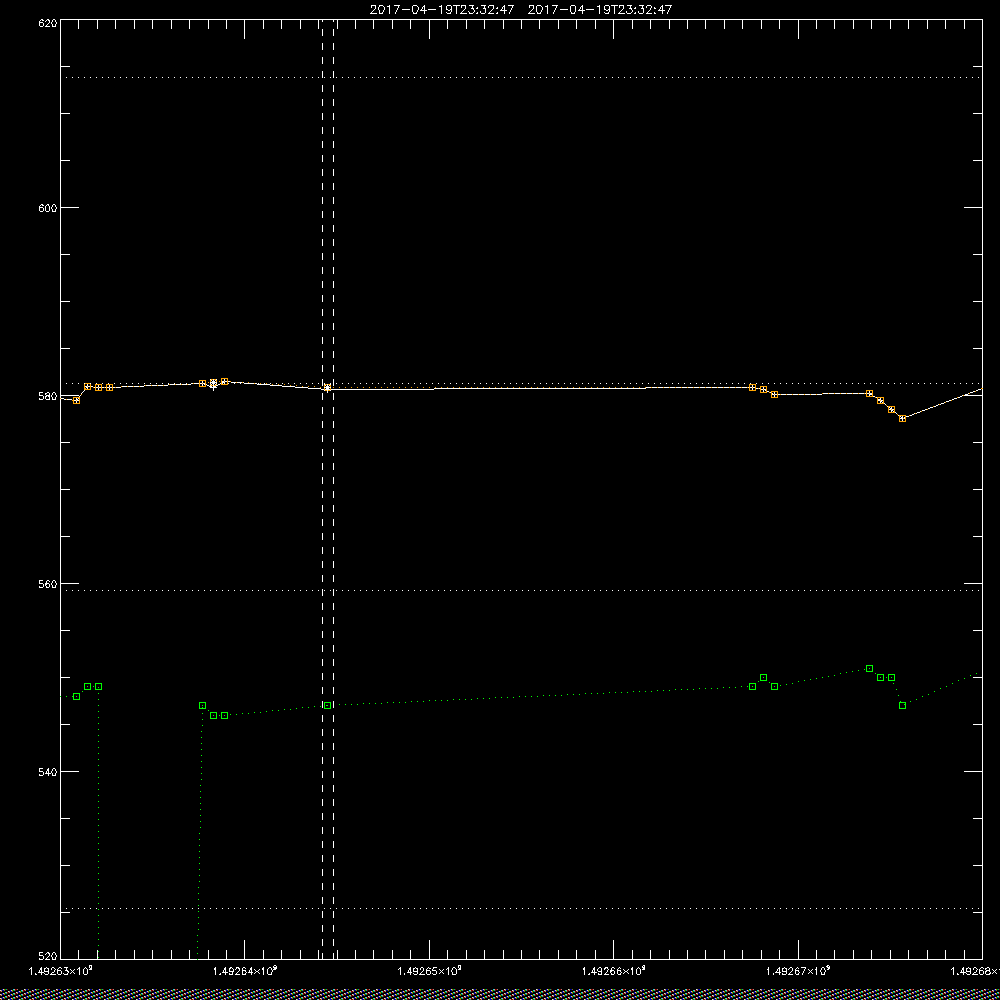Viewport: 1000px width, 1000px height.
Task: Select the highest green square marker
Action: pyautogui.click(x=869, y=668)
